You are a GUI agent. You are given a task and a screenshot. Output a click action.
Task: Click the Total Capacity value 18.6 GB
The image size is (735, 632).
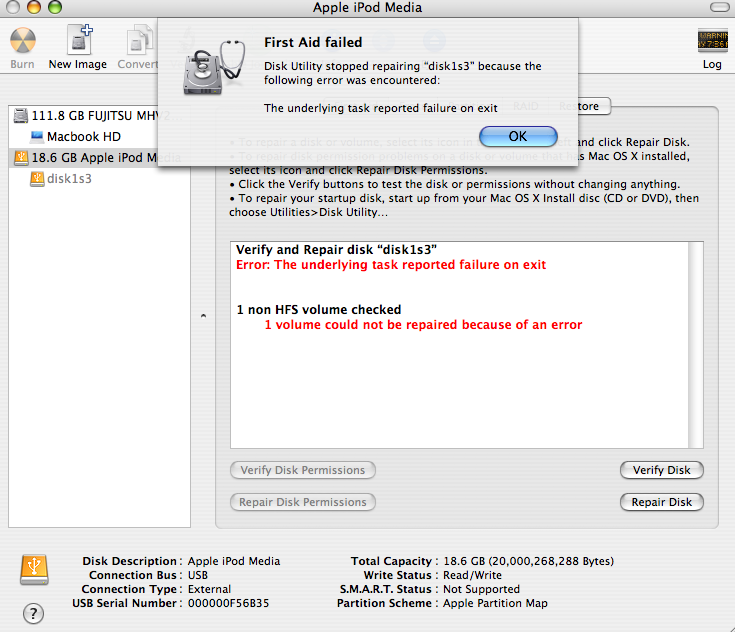pos(529,561)
